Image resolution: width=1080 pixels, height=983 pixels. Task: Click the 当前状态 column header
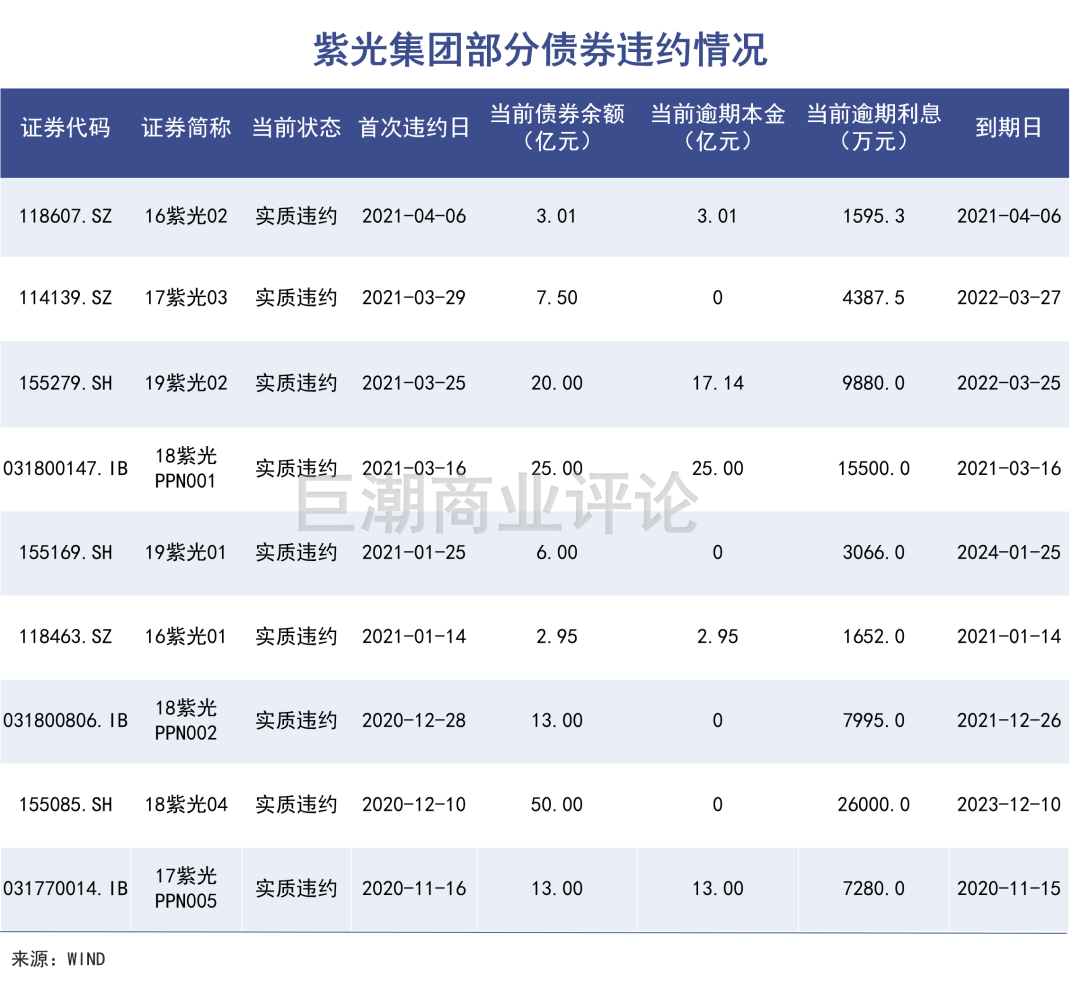(x=296, y=128)
